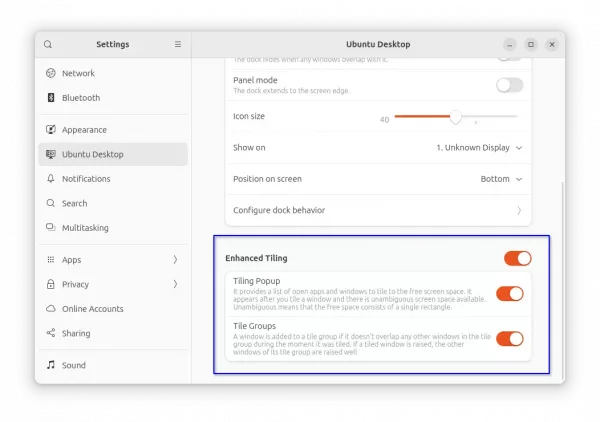Click the Sound music note icon
Image resolution: width=600 pixels, height=422 pixels.
(x=51, y=365)
